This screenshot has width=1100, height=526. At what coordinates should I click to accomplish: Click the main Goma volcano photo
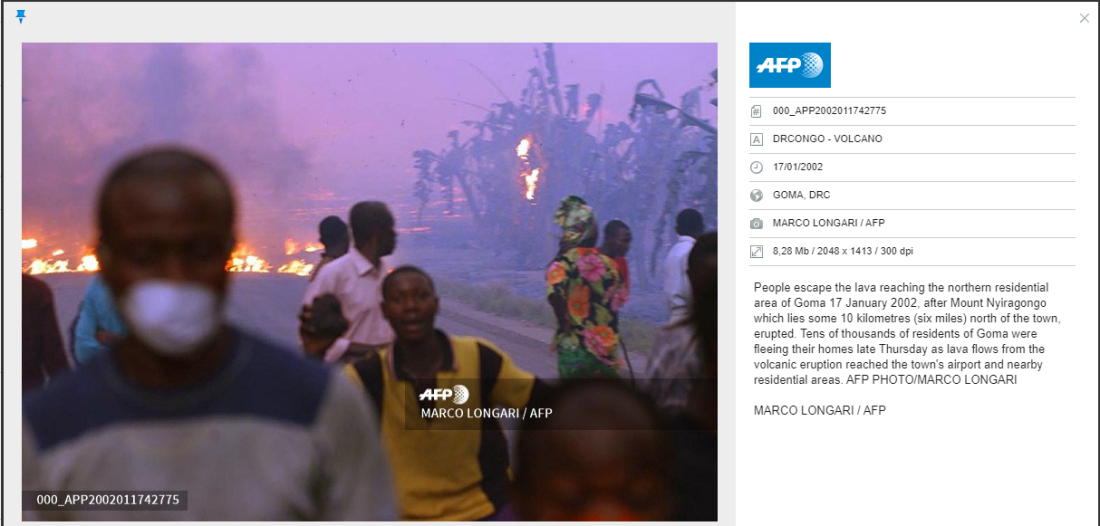[370, 282]
